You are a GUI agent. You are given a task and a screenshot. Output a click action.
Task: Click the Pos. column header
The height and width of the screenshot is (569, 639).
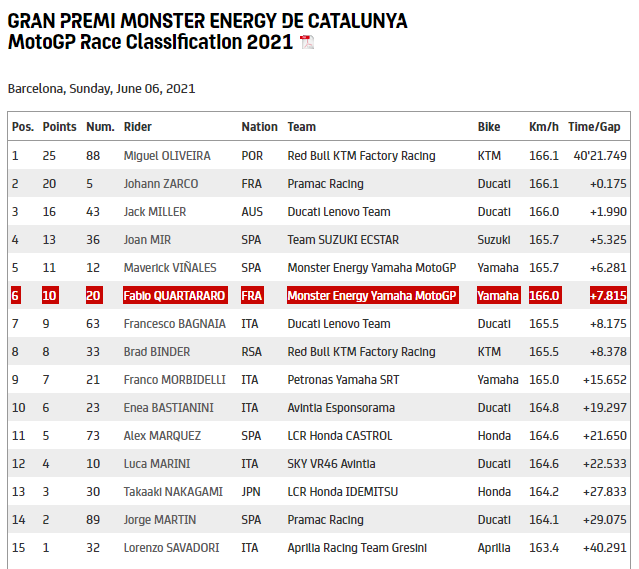click(22, 127)
